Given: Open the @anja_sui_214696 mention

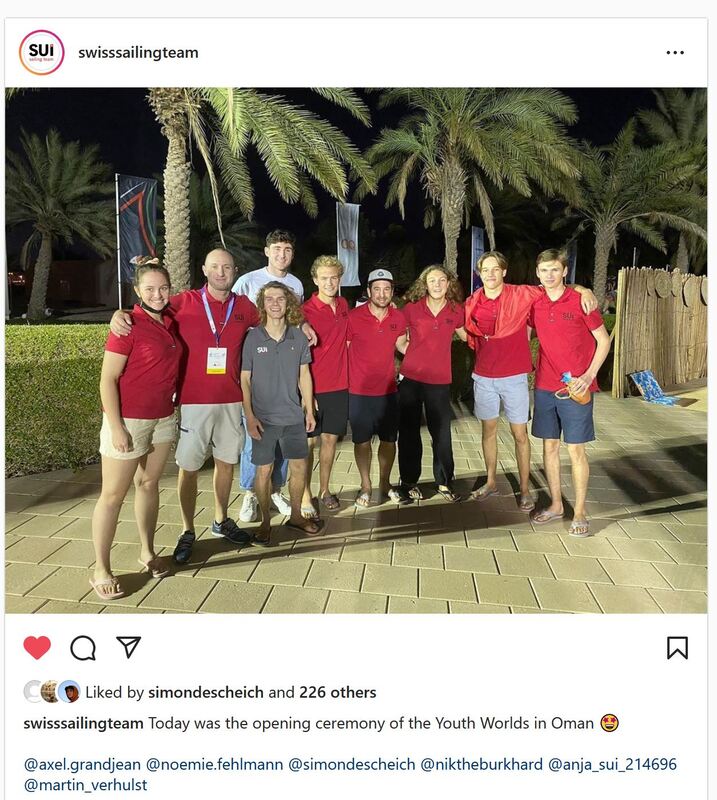Looking at the screenshot, I should [612, 764].
